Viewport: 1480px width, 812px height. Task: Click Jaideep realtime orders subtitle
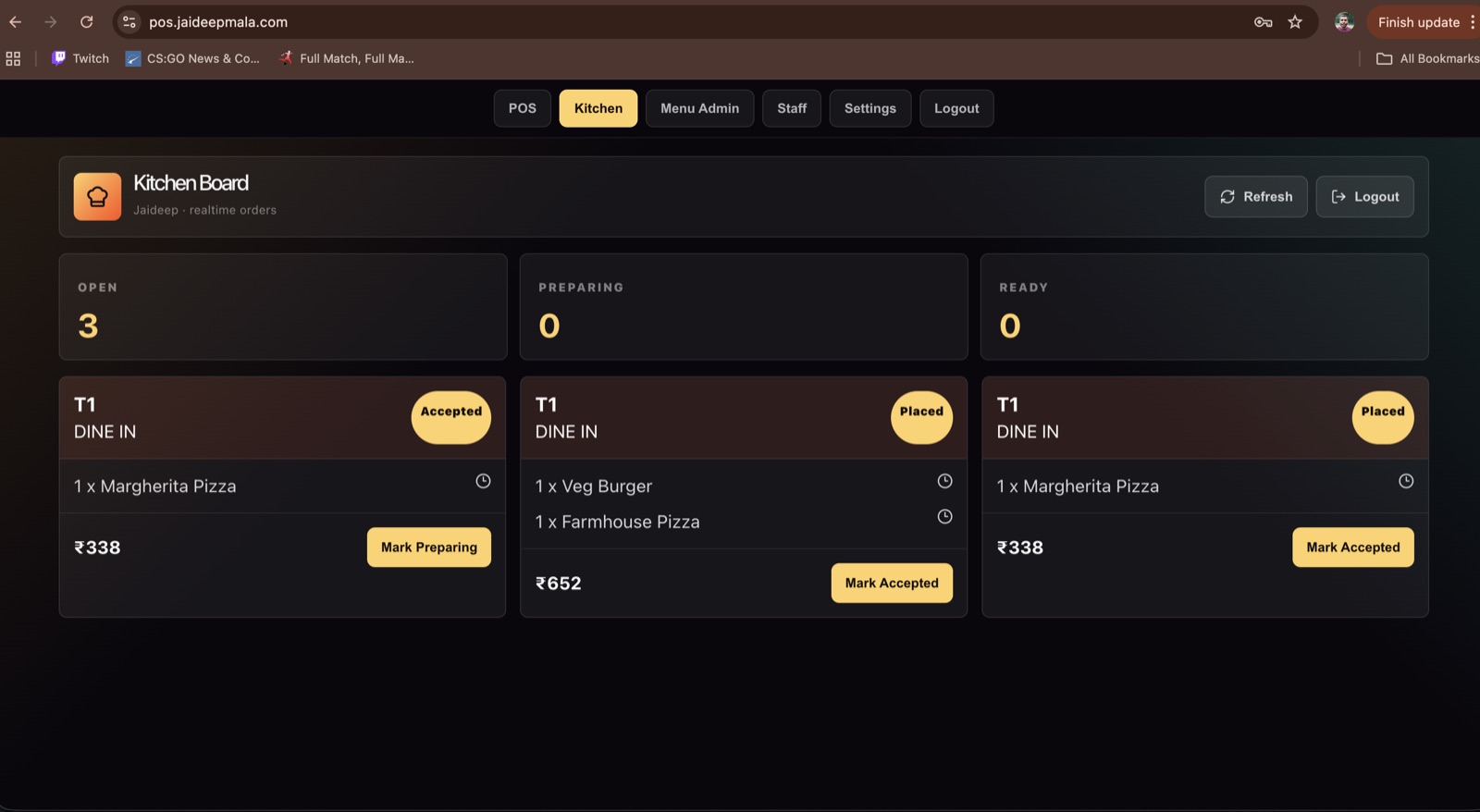204,210
